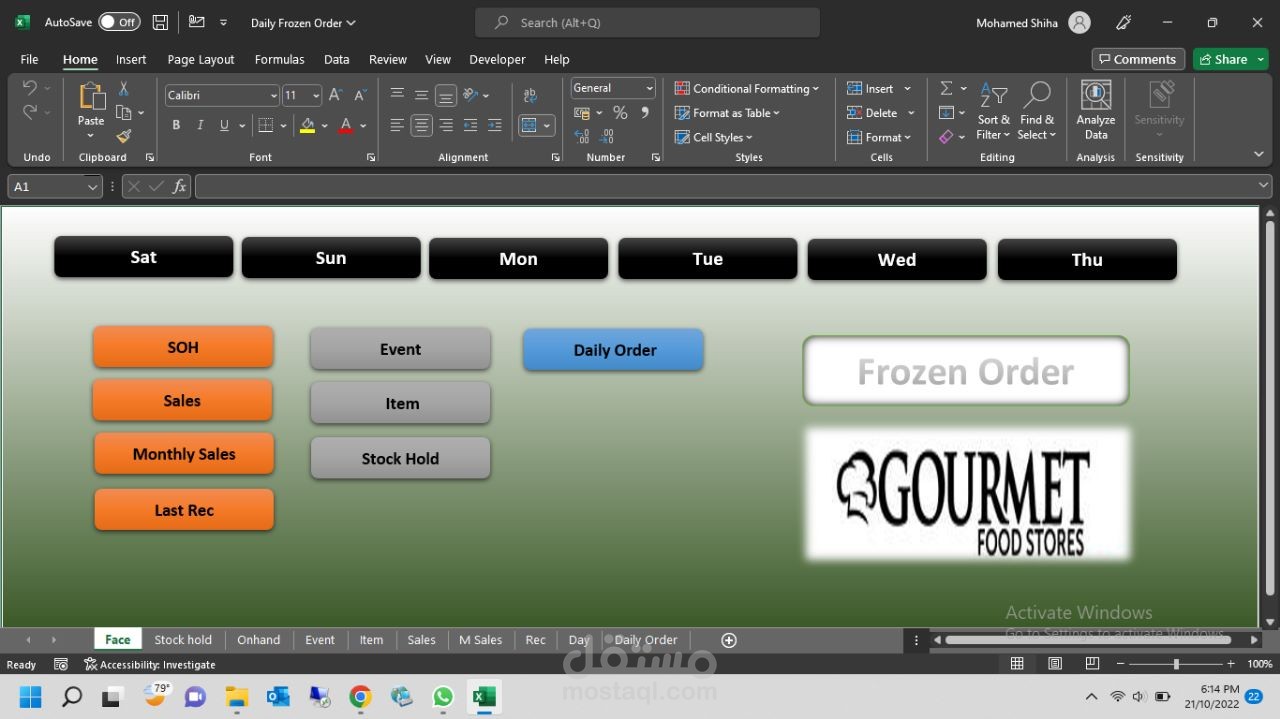Screen dimensions: 1280x719
Task: Apply the yellow Fill Color swatch
Action: (307, 125)
